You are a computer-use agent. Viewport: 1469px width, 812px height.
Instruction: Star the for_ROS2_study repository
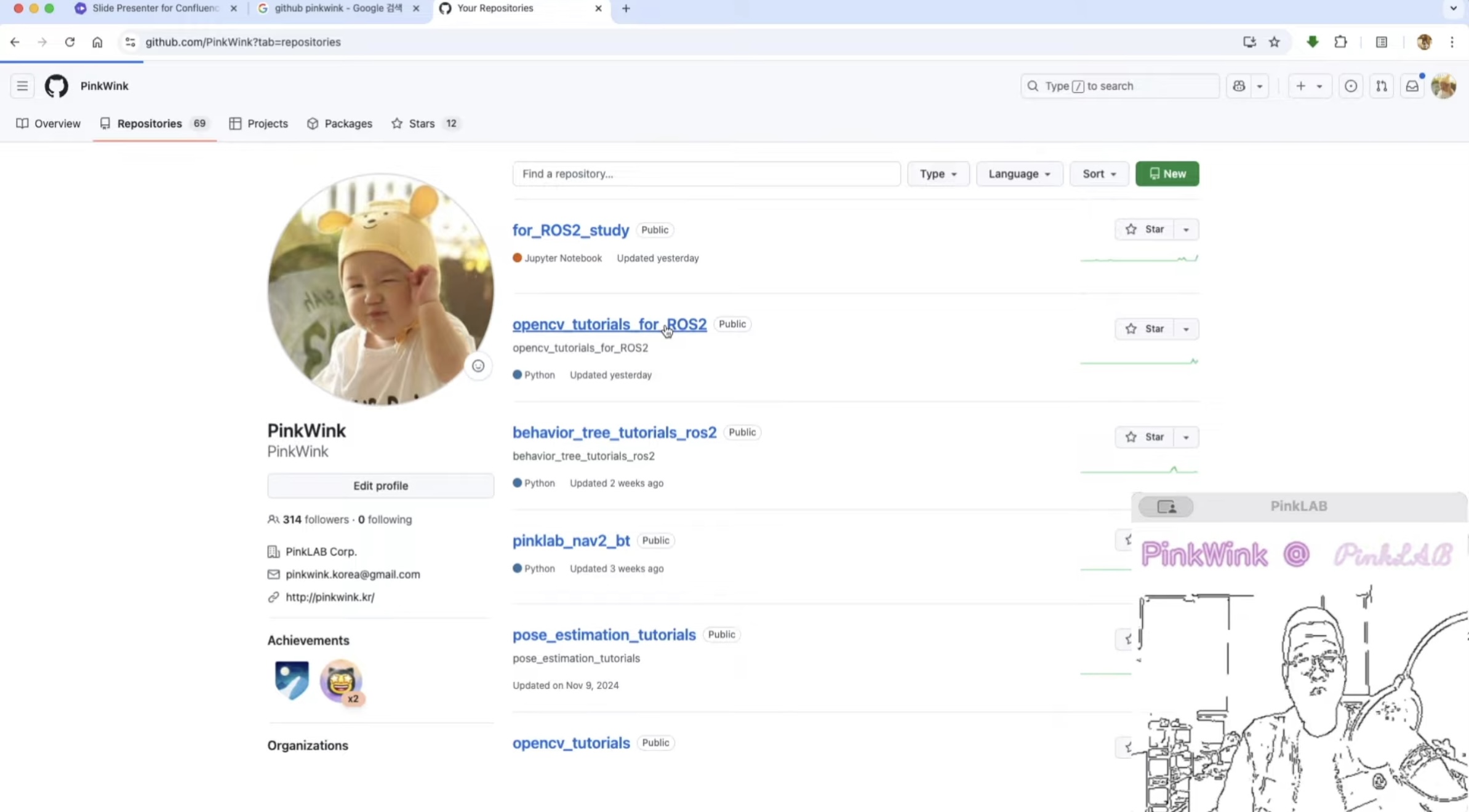(1145, 229)
